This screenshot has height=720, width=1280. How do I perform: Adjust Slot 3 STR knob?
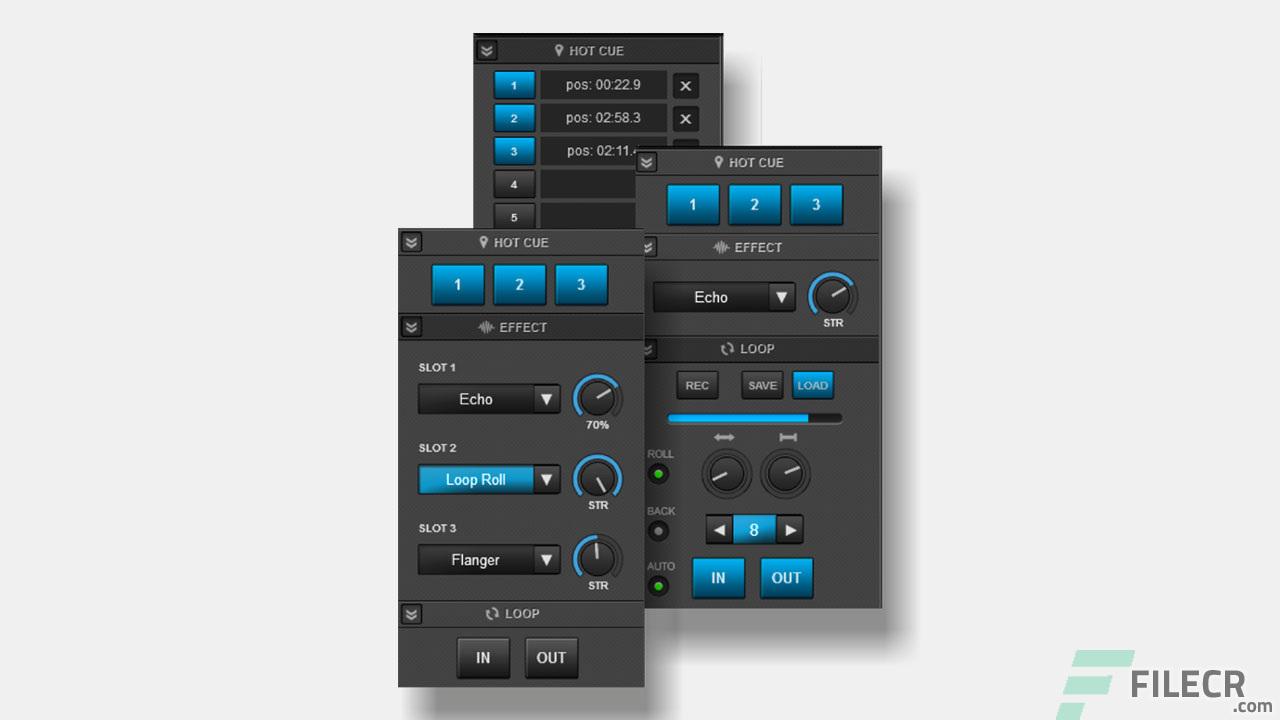click(597, 558)
